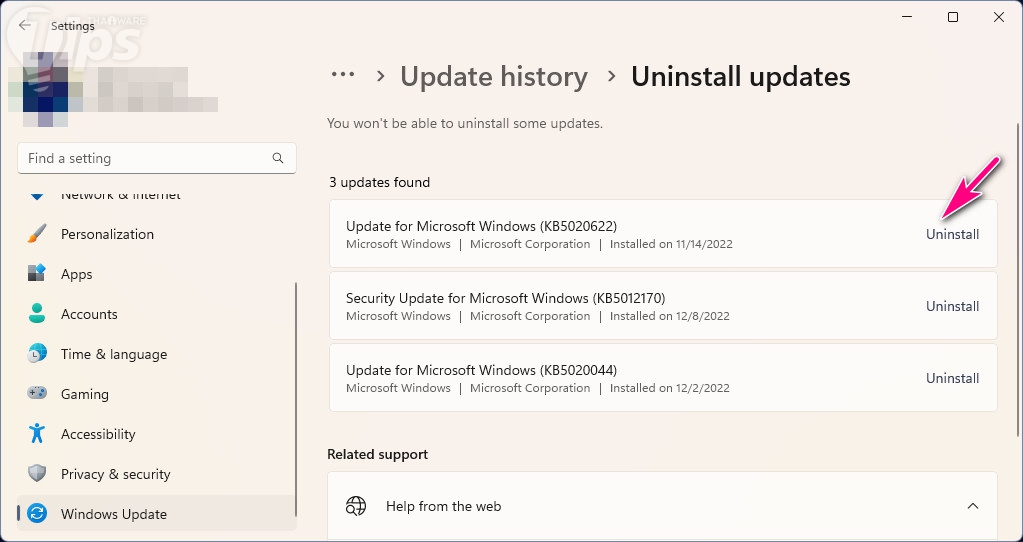Click the Gaming controller icon
The width and height of the screenshot is (1023, 542).
37,394
